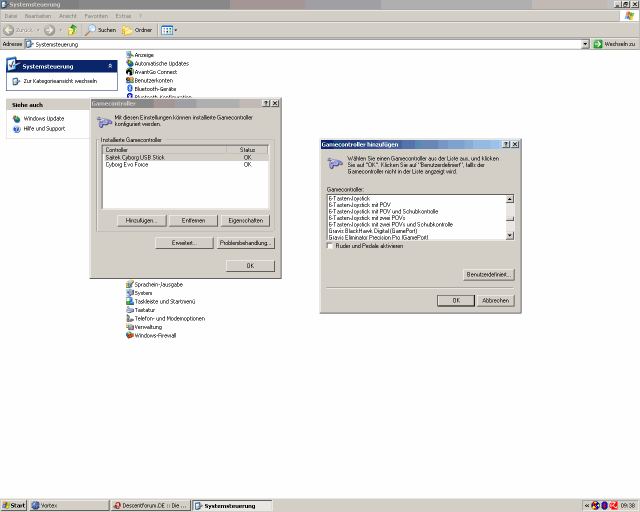Screen dimensions: 640x512
Task: Select Cyborg Evo Force row
Action: tap(185, 165)
